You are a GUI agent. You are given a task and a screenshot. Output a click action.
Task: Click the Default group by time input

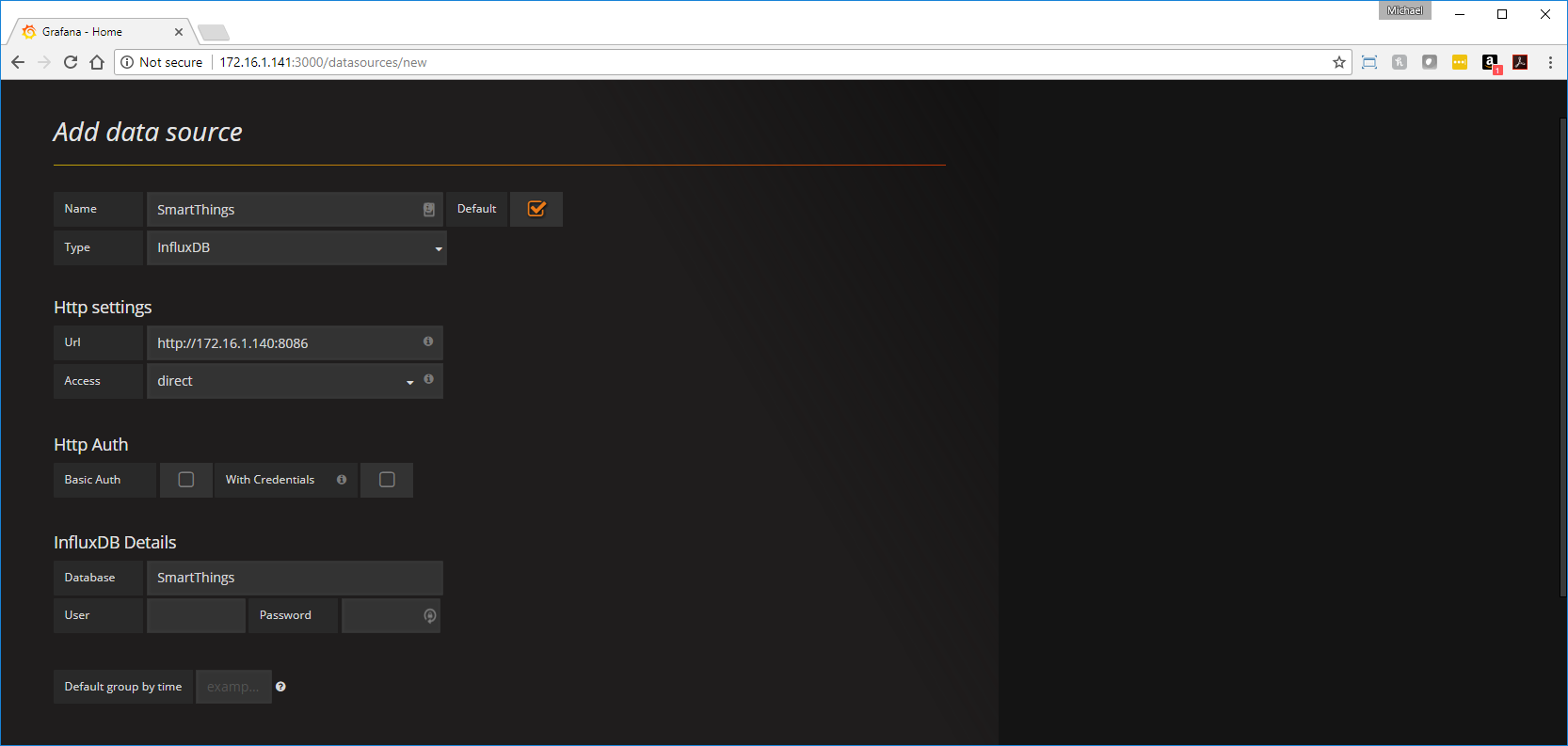click(x=233, y=687)
